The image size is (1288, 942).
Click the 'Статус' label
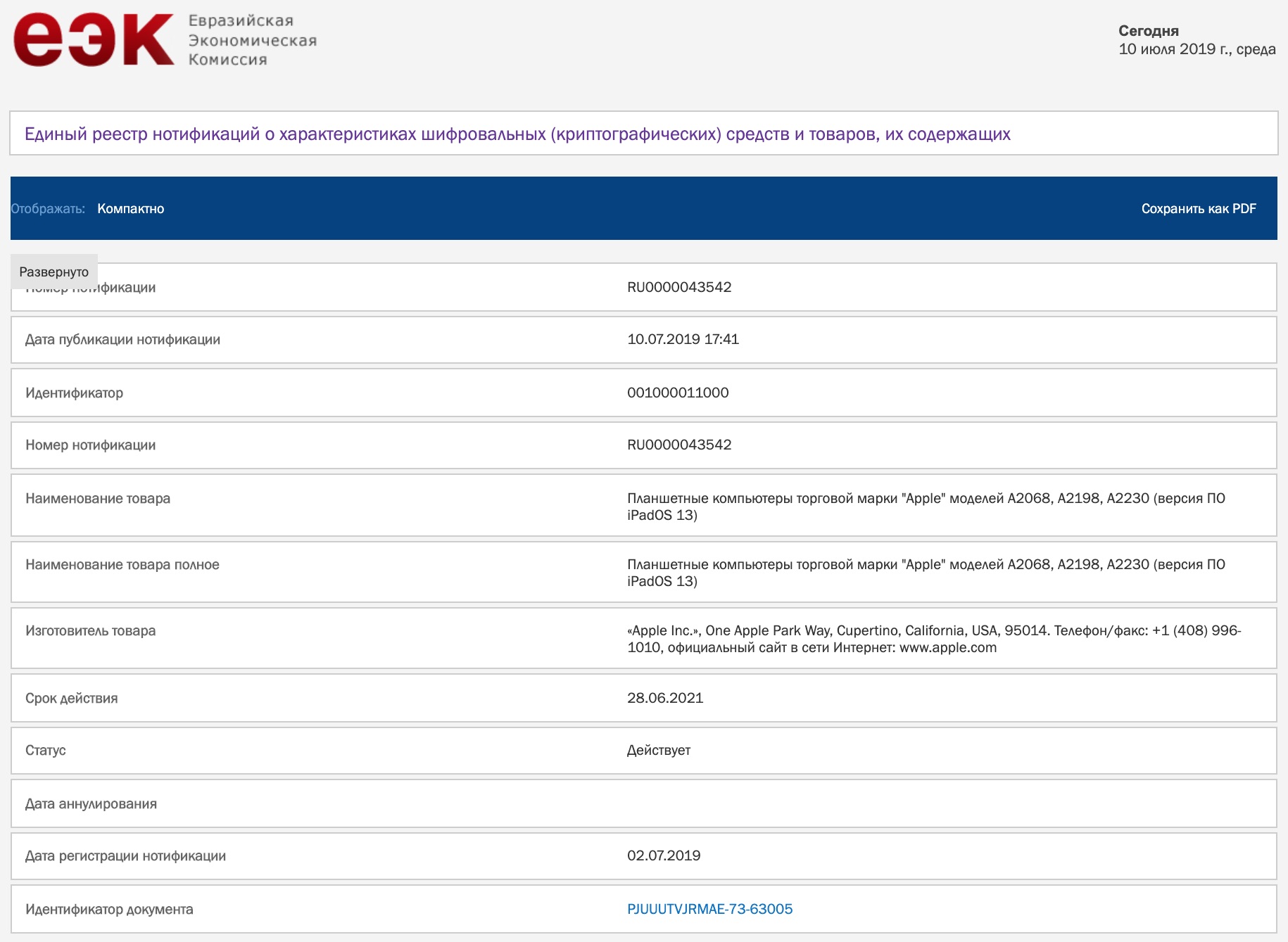pyautogui.click(x=46, y=751)
